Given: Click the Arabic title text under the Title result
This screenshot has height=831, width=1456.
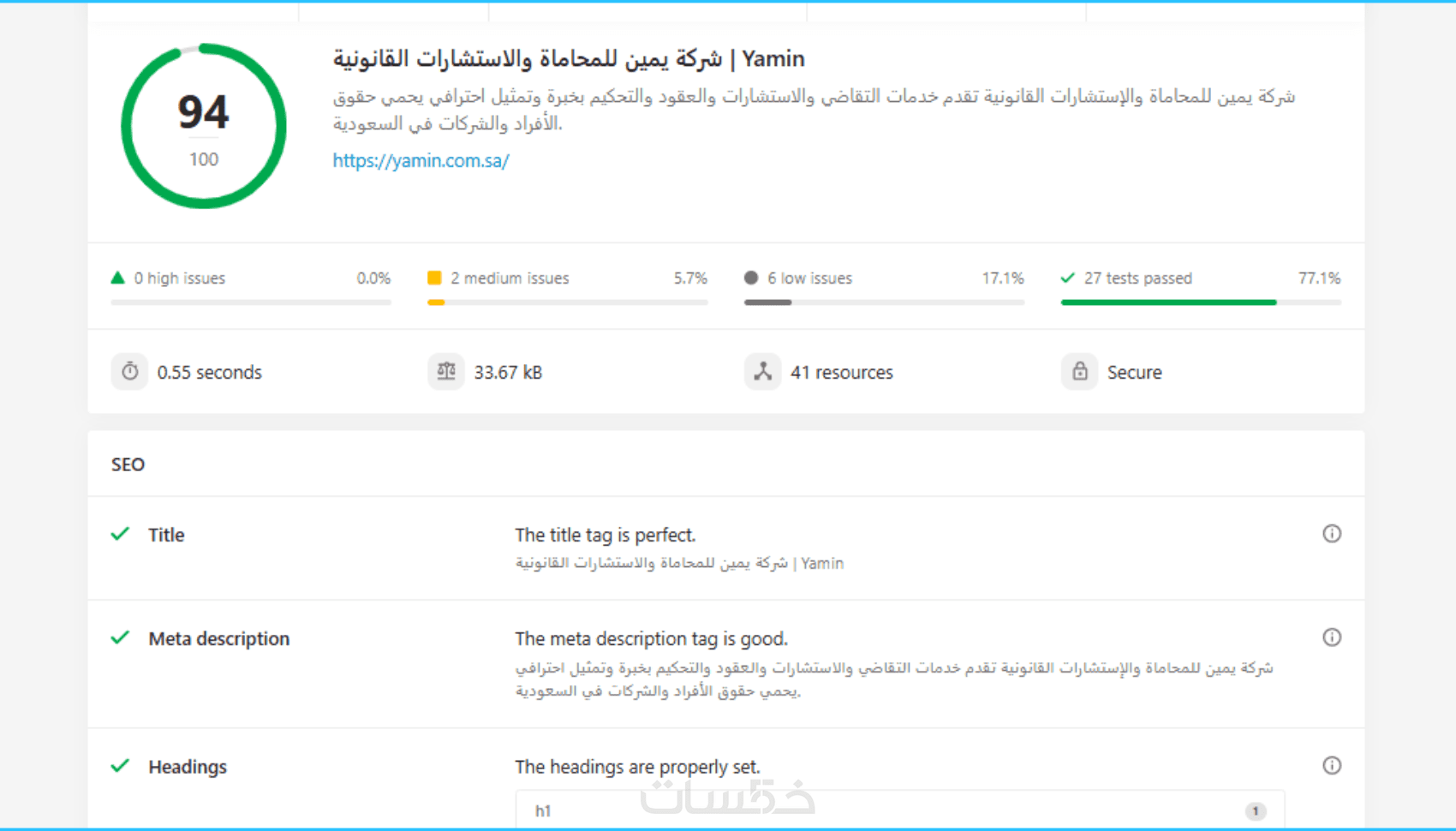Looking at the screenshot, I should click(x=679, y=563).
